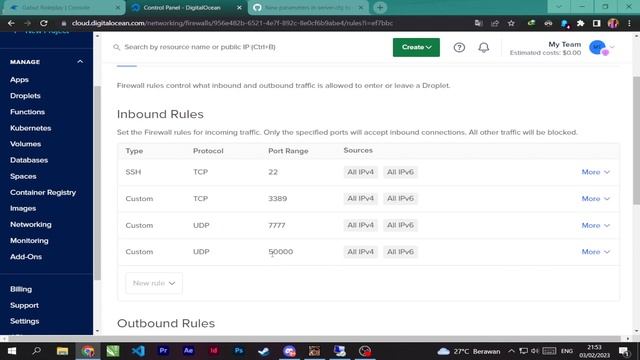Click the search magnifier icon in header
This screenshot has height=360, width=640.
(116, 47)
